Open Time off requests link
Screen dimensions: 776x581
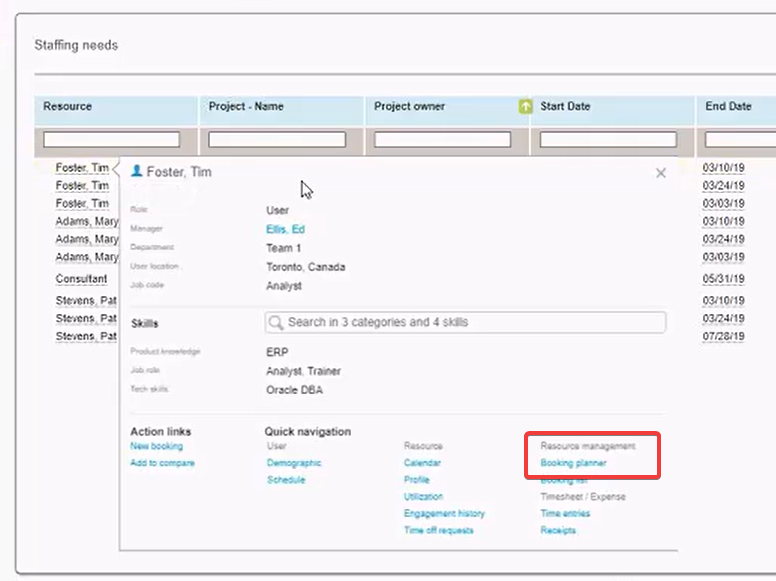(x=438, y=531)
